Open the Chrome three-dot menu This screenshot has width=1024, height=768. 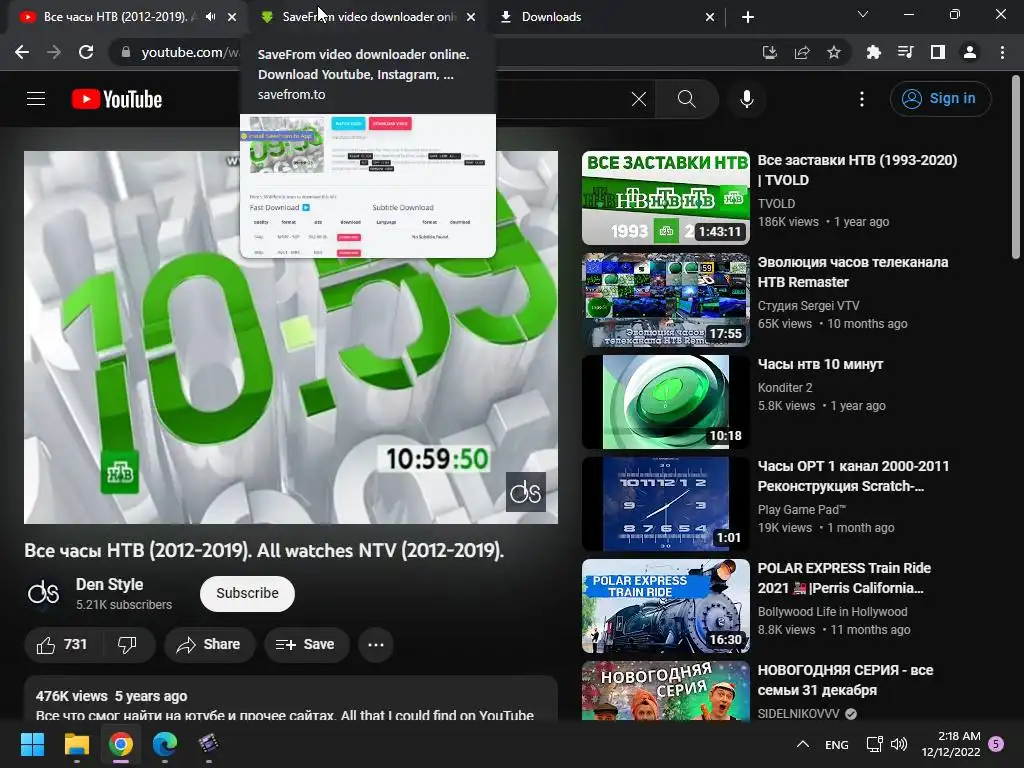point(1002,52)
